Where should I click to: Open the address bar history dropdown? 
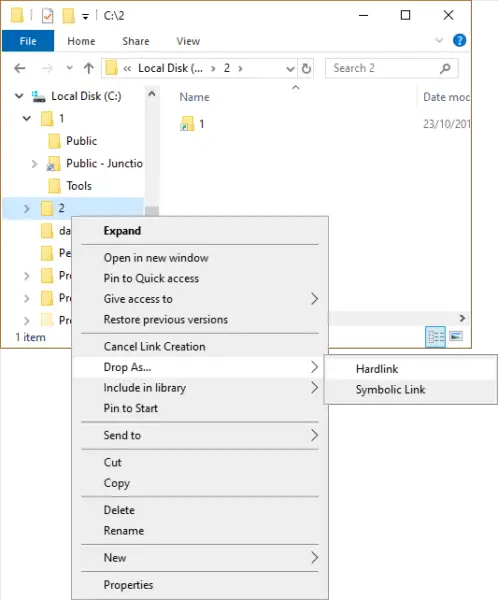290,69
